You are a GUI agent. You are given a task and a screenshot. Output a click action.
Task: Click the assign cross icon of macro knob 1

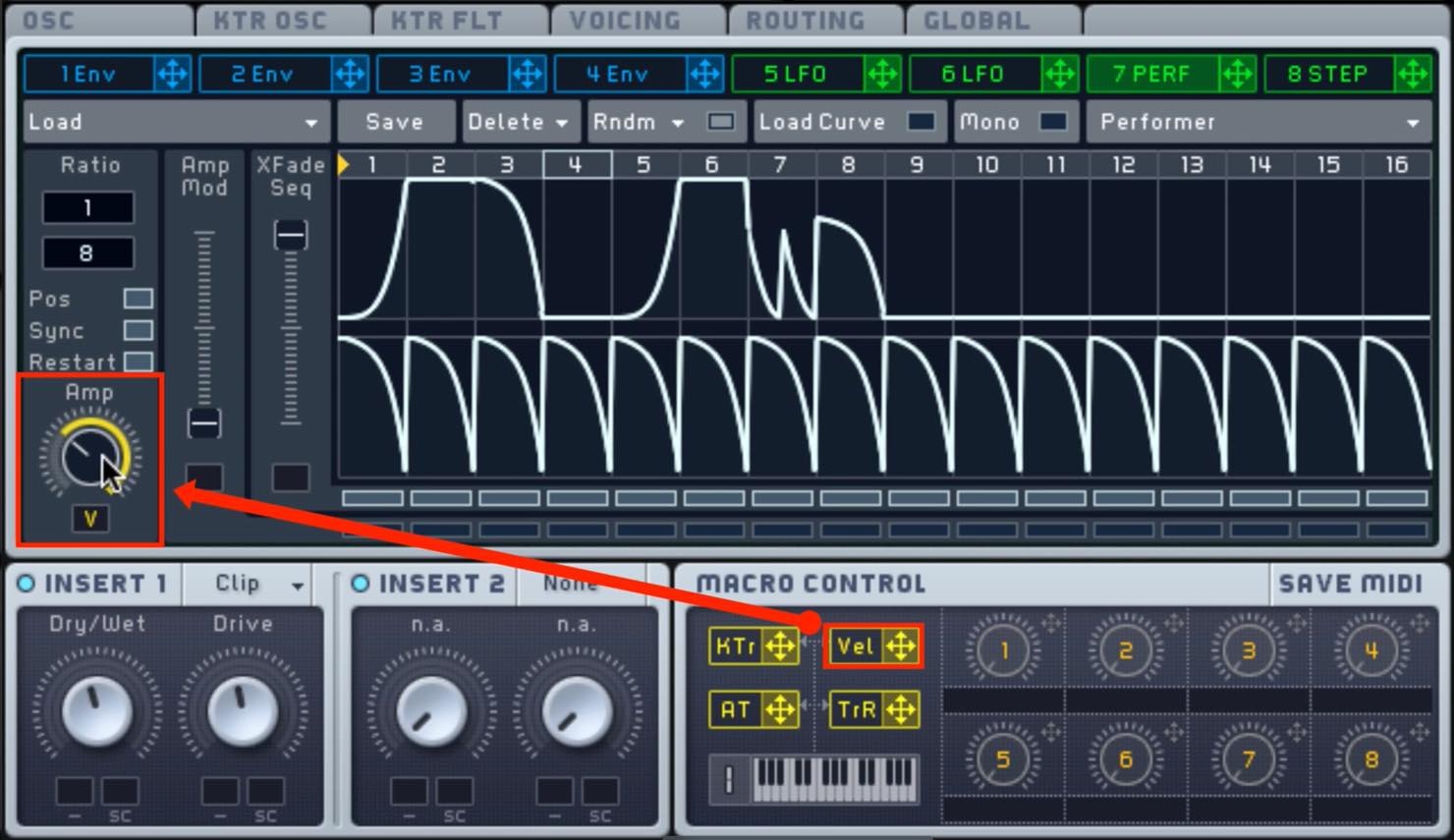(x=1051, y=622)
